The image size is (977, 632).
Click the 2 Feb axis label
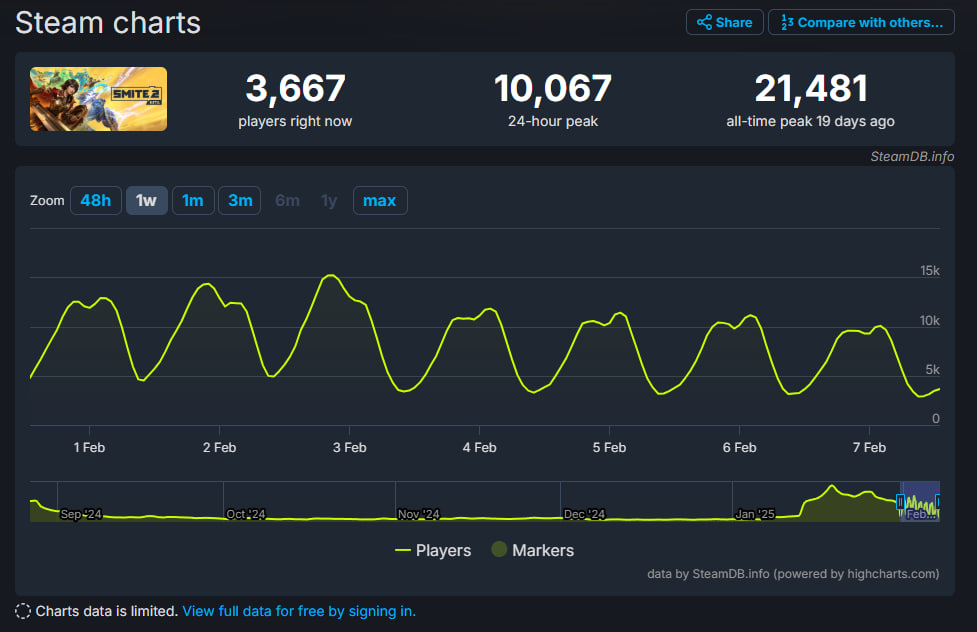click(x=219, y=448)
